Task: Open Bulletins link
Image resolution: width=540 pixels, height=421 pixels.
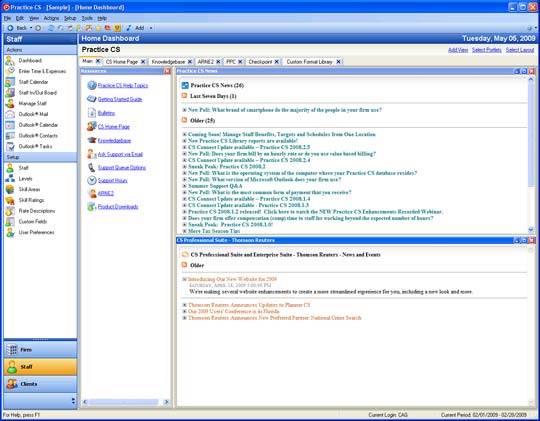Action: point(106,113)
